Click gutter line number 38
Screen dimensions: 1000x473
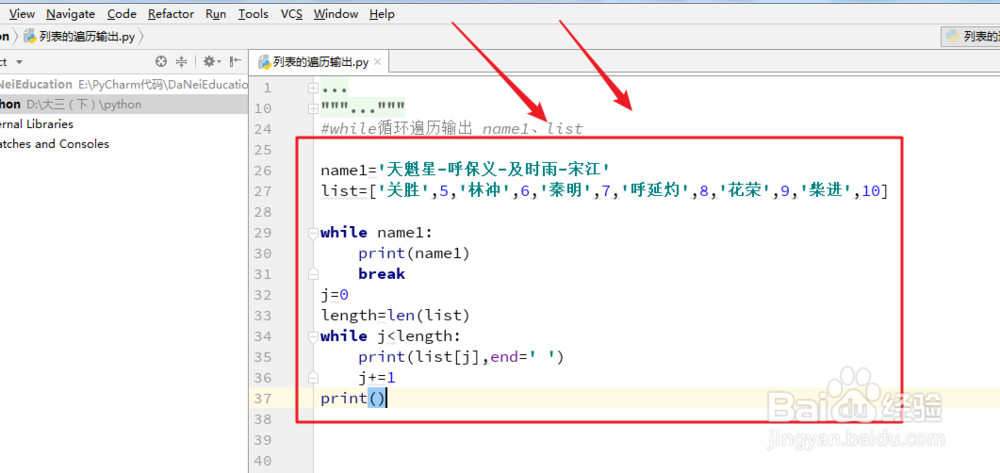263,419
